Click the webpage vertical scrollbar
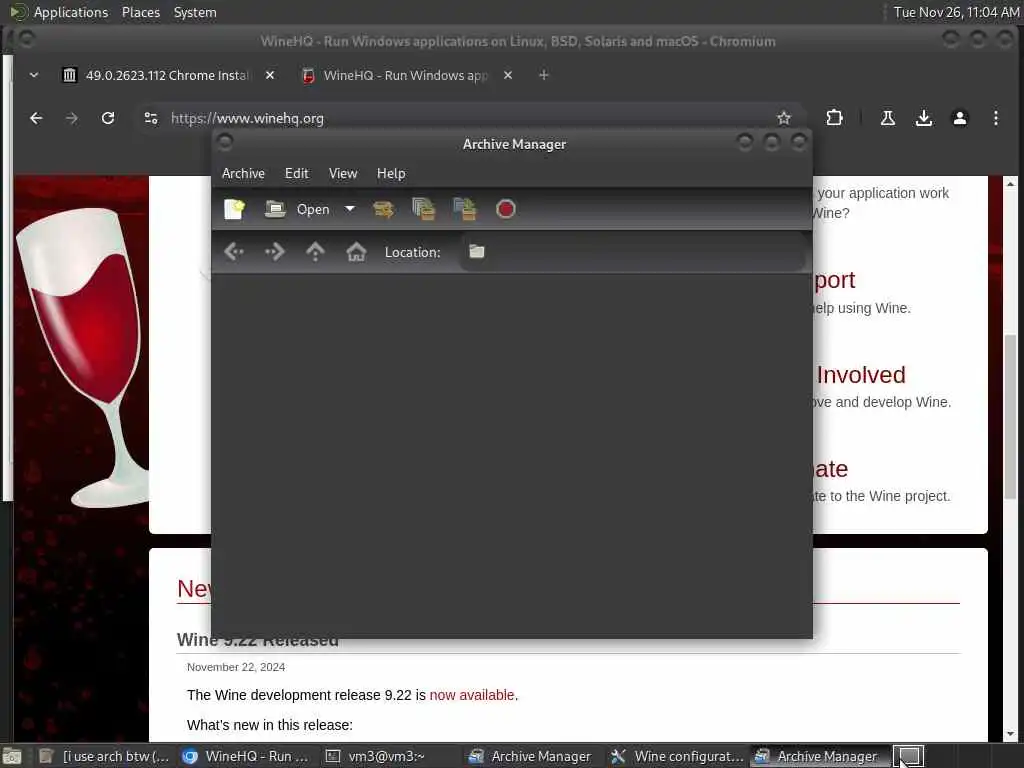 (1010, 418)
